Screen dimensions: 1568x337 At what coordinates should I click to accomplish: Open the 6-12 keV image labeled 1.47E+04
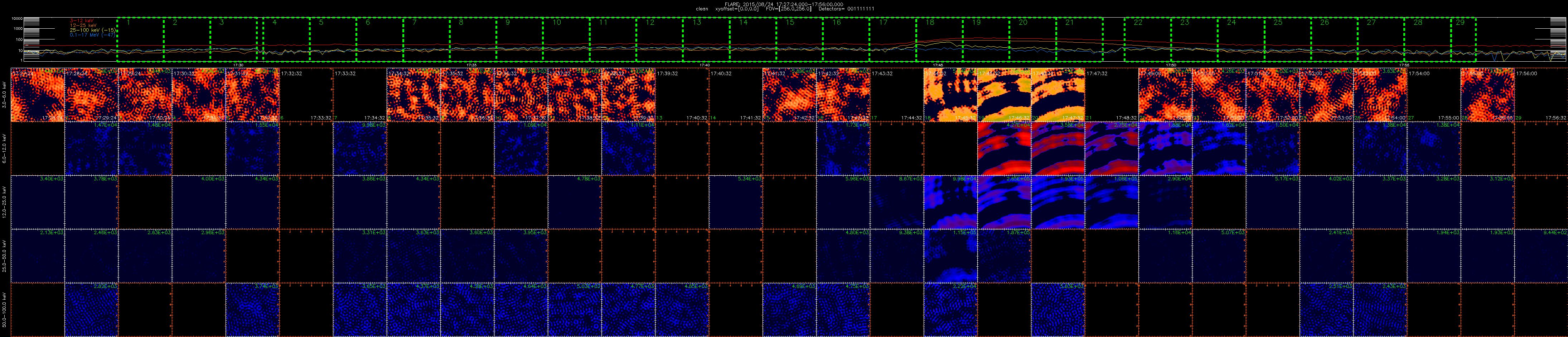click(91, 148)
